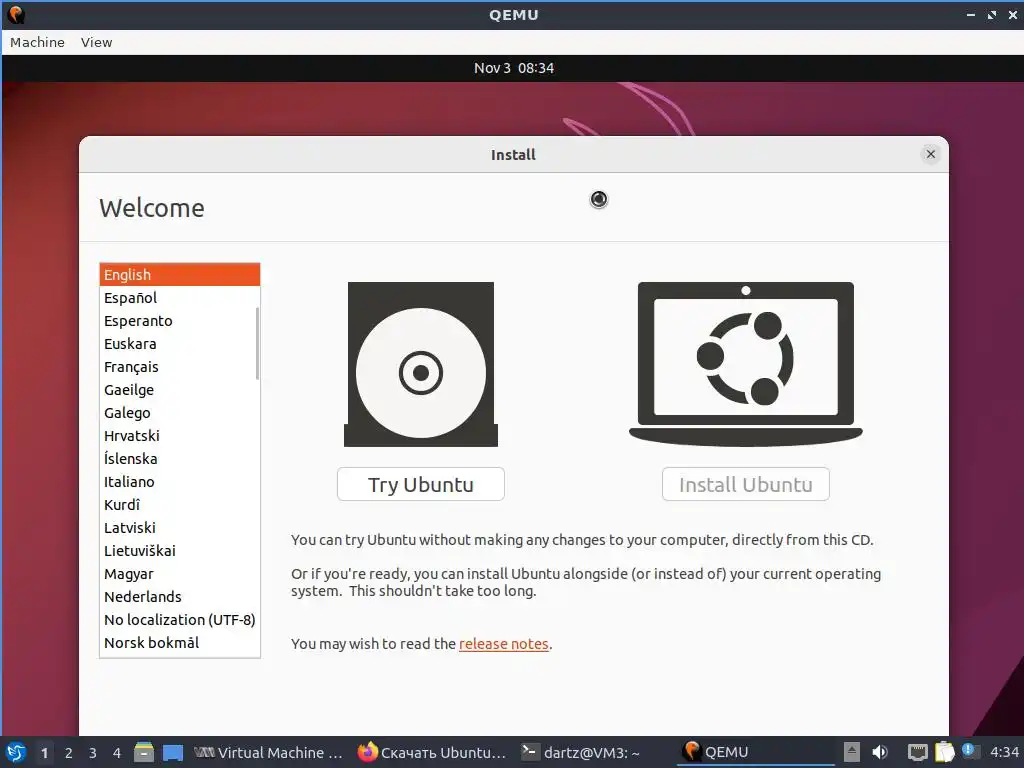
Task: Select Nederlands in language list
Action: tap(180, 597)
